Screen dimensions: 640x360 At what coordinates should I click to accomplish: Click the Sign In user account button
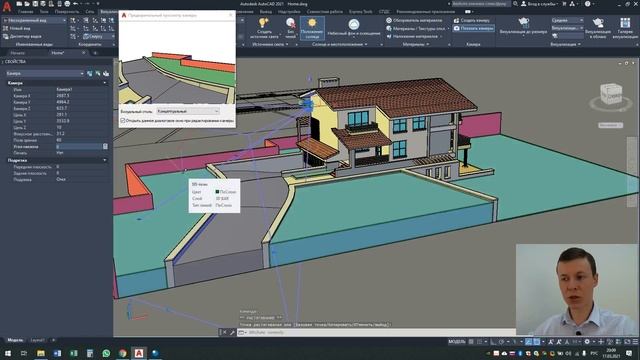[539, 4]
